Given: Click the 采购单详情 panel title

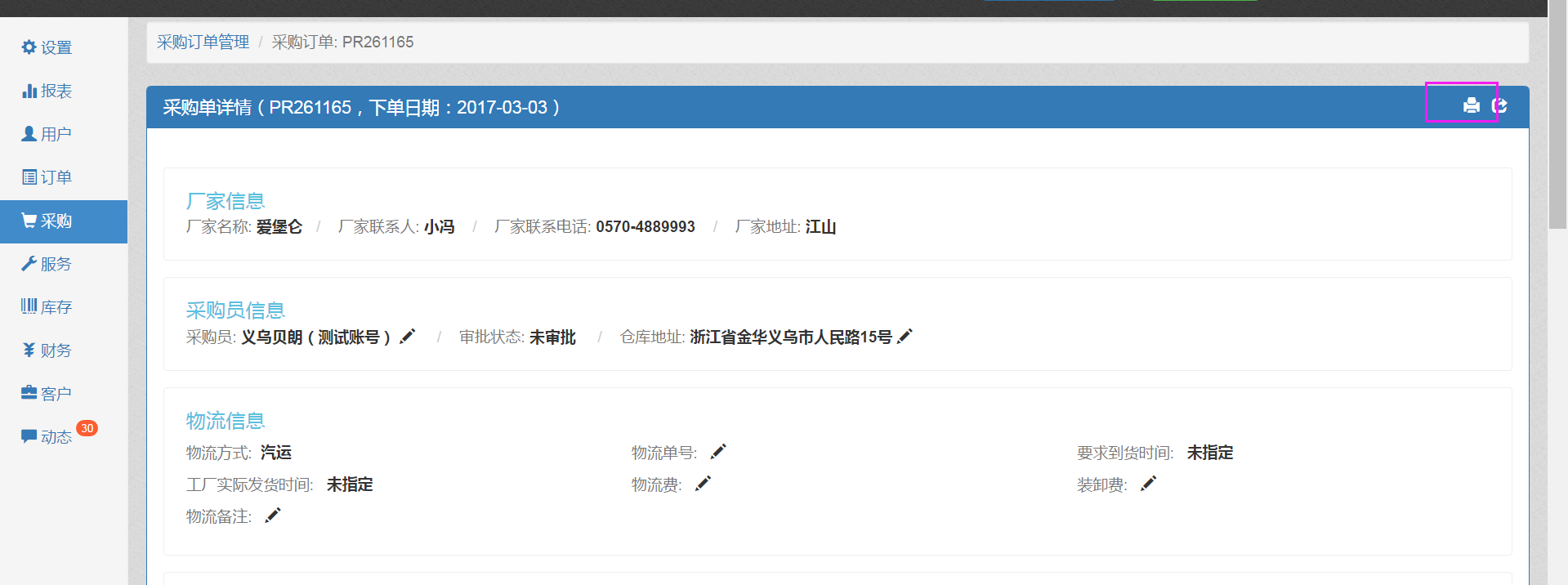Looking at the screenshot, I should [361, 107].
